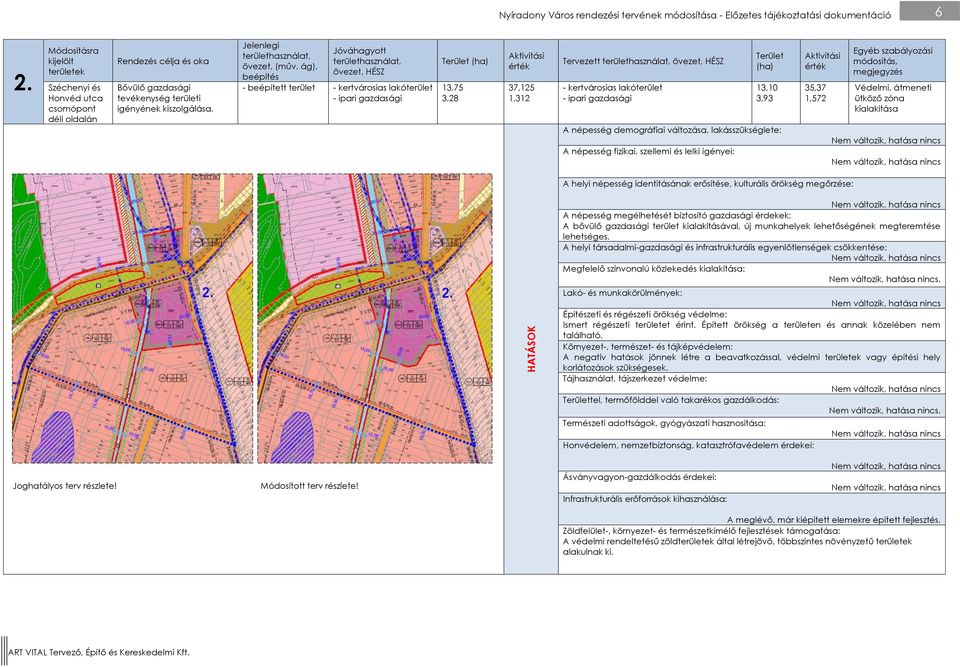Select the planned area value "13,10"
Viewport: 960px width, 667px height.
[x=767, y=88]
